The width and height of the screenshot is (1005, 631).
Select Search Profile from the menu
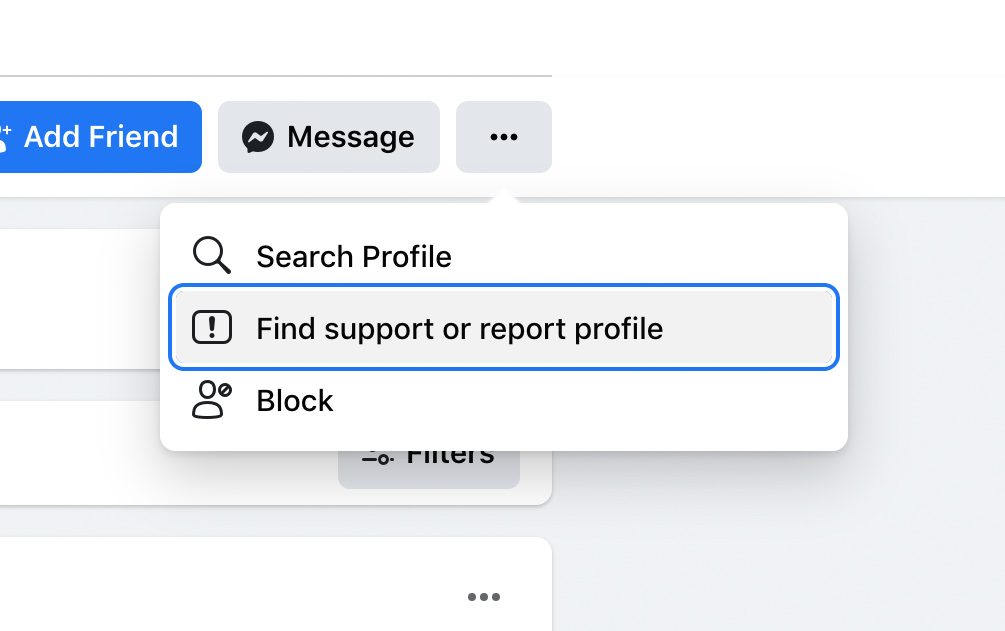[504, 257]
